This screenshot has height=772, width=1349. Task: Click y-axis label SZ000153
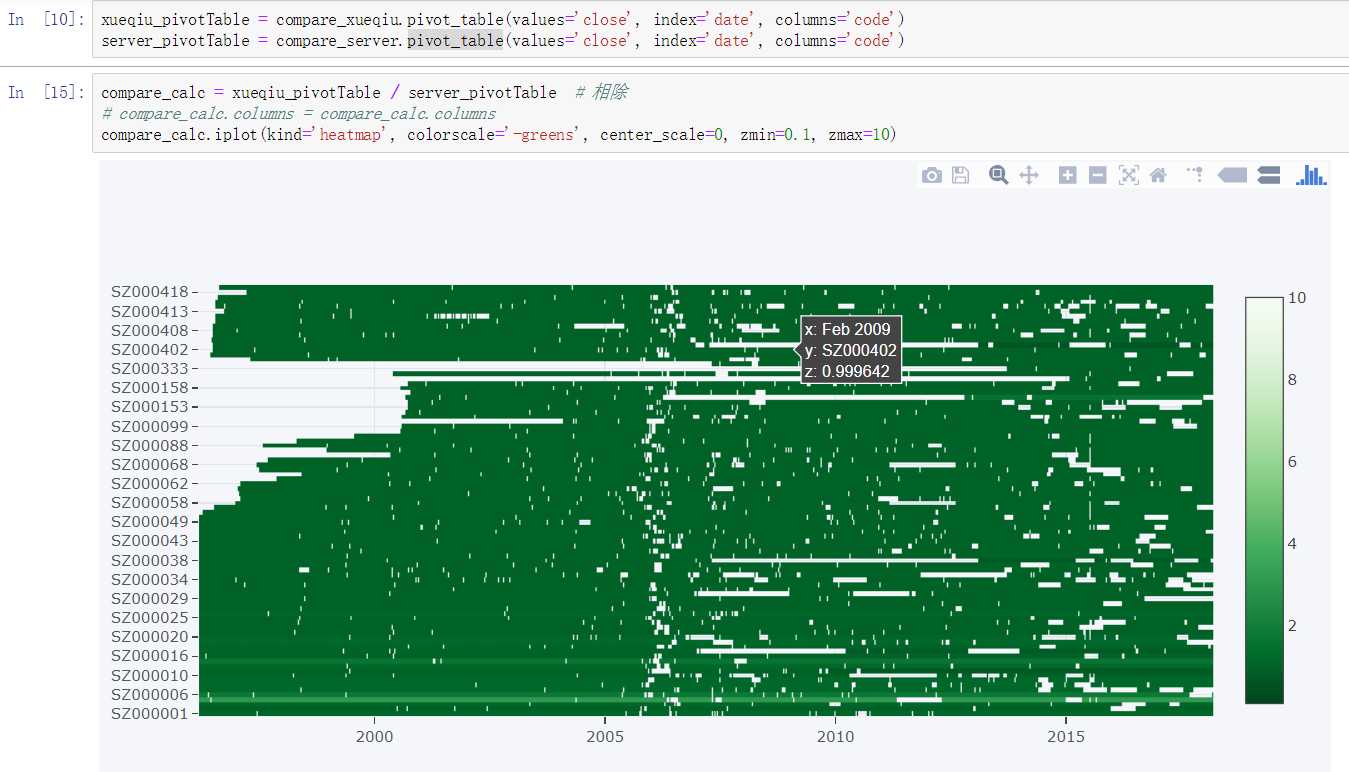pyautogui.click(x=149, y=407)
